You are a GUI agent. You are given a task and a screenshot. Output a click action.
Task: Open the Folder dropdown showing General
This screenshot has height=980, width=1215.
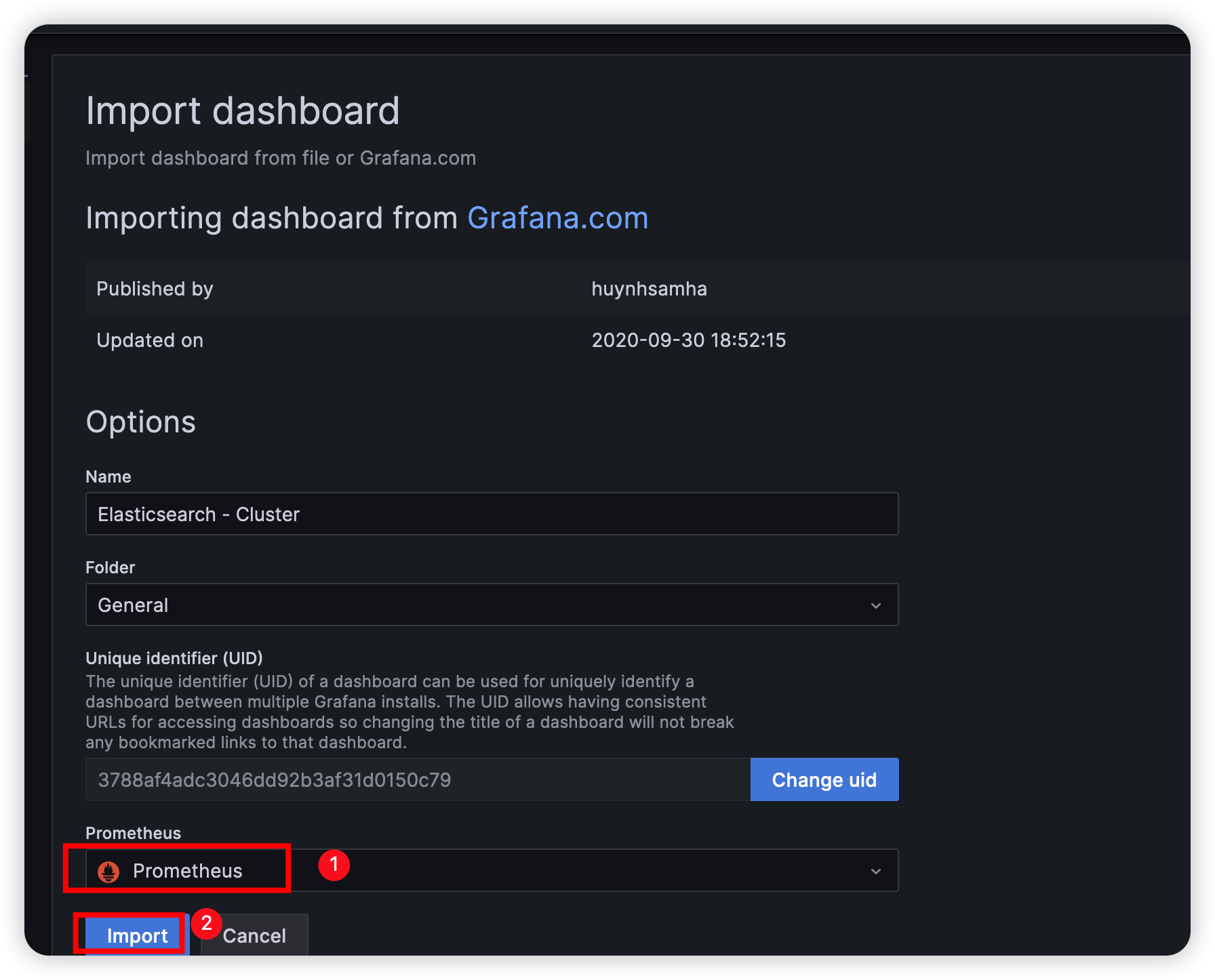pyautogui.click(x=492, y=605)
